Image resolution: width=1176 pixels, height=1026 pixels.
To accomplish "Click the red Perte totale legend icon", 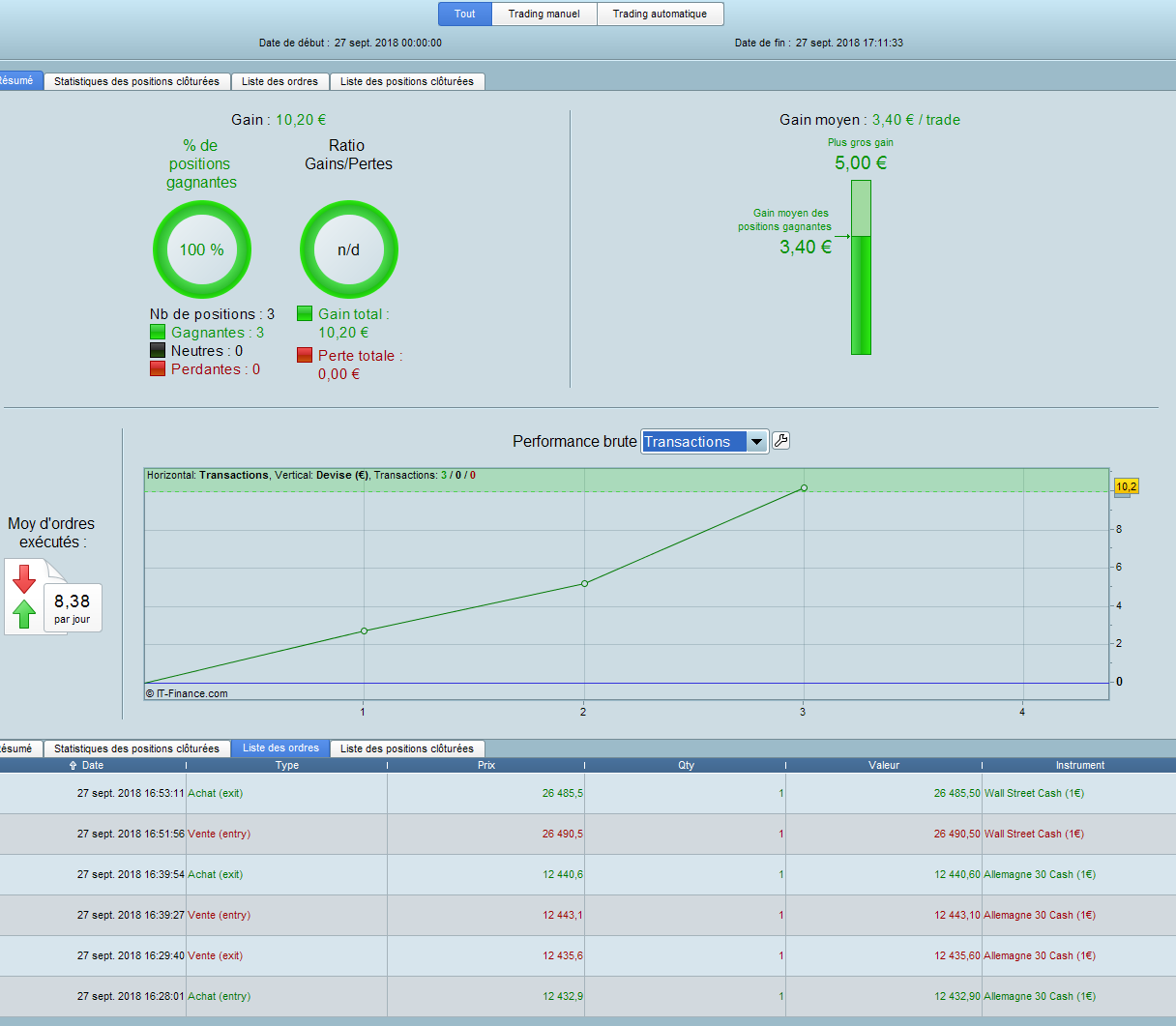I will click(x=305, y=356).
